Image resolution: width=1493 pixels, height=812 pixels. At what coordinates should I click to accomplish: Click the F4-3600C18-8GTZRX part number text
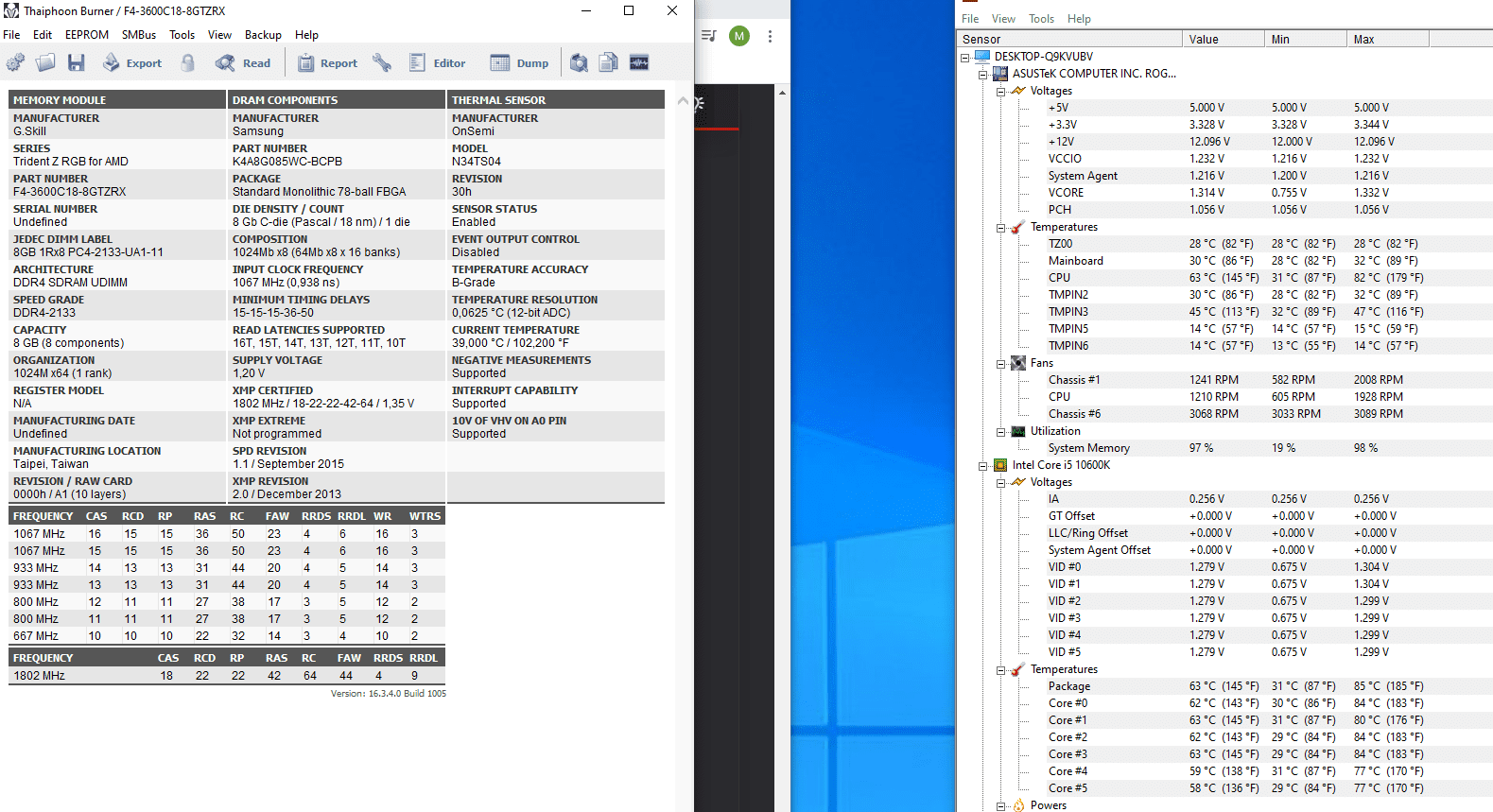[x=70, y=192]
